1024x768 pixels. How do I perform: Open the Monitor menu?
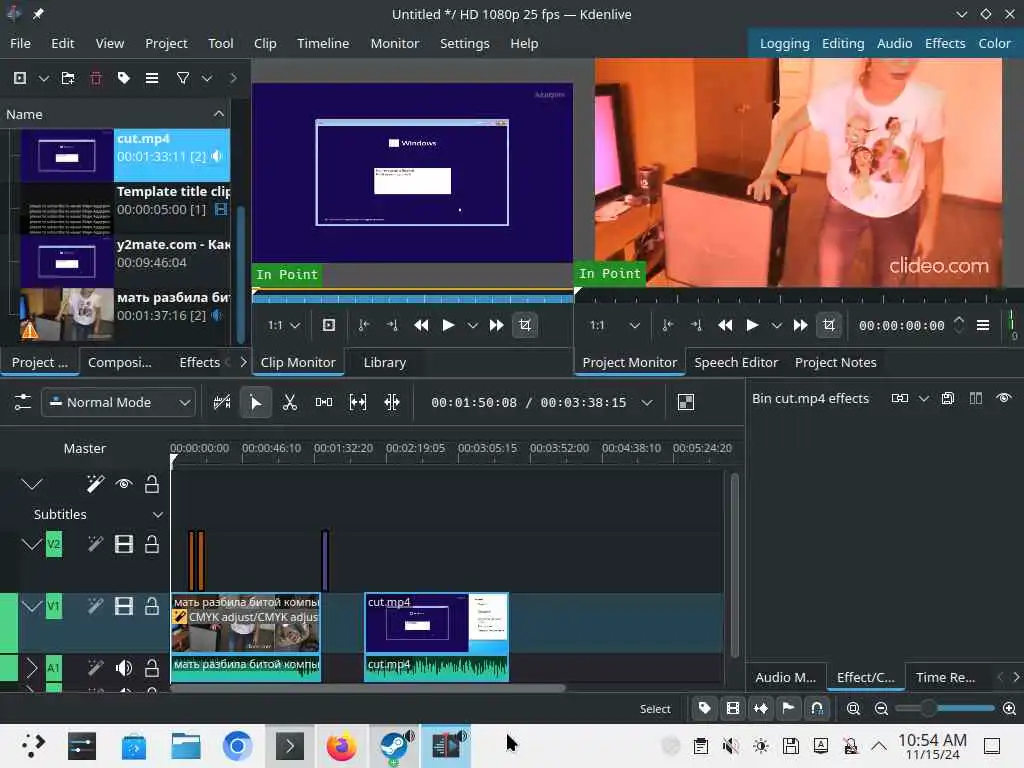[394, 43]
